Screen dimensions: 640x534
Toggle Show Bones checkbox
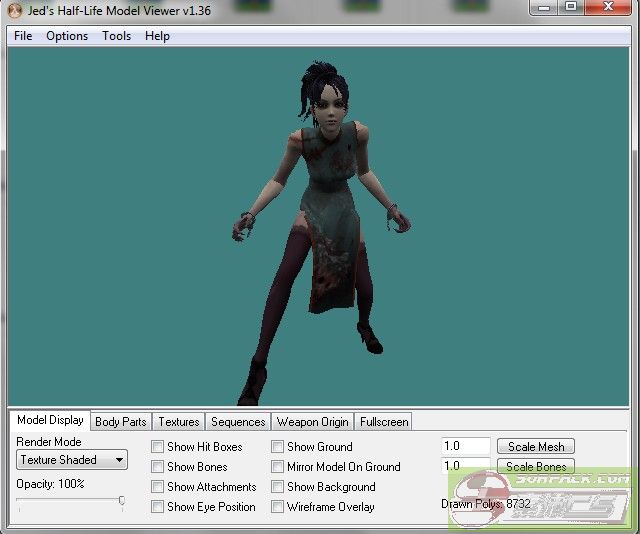coord(158,467)
